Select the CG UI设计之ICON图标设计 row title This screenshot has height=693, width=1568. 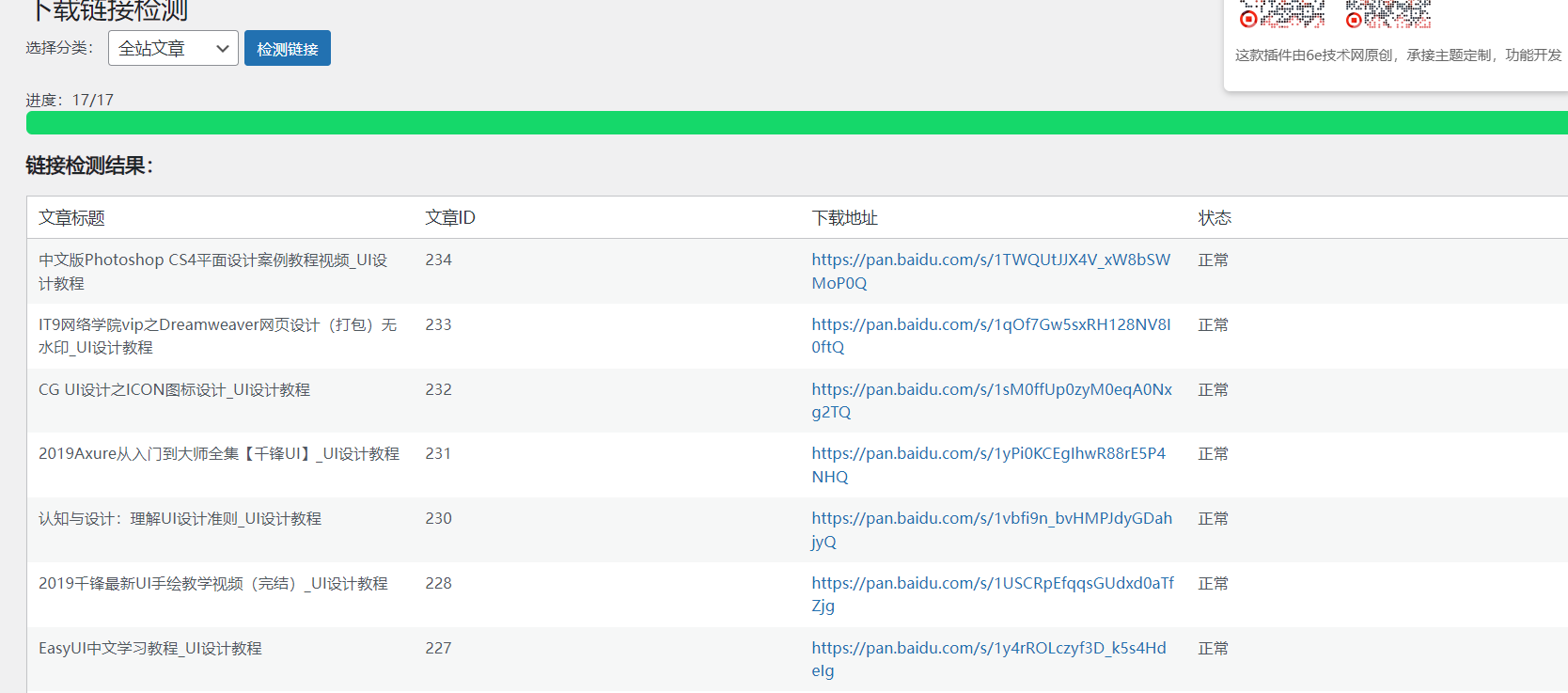(x=174, y=390)
